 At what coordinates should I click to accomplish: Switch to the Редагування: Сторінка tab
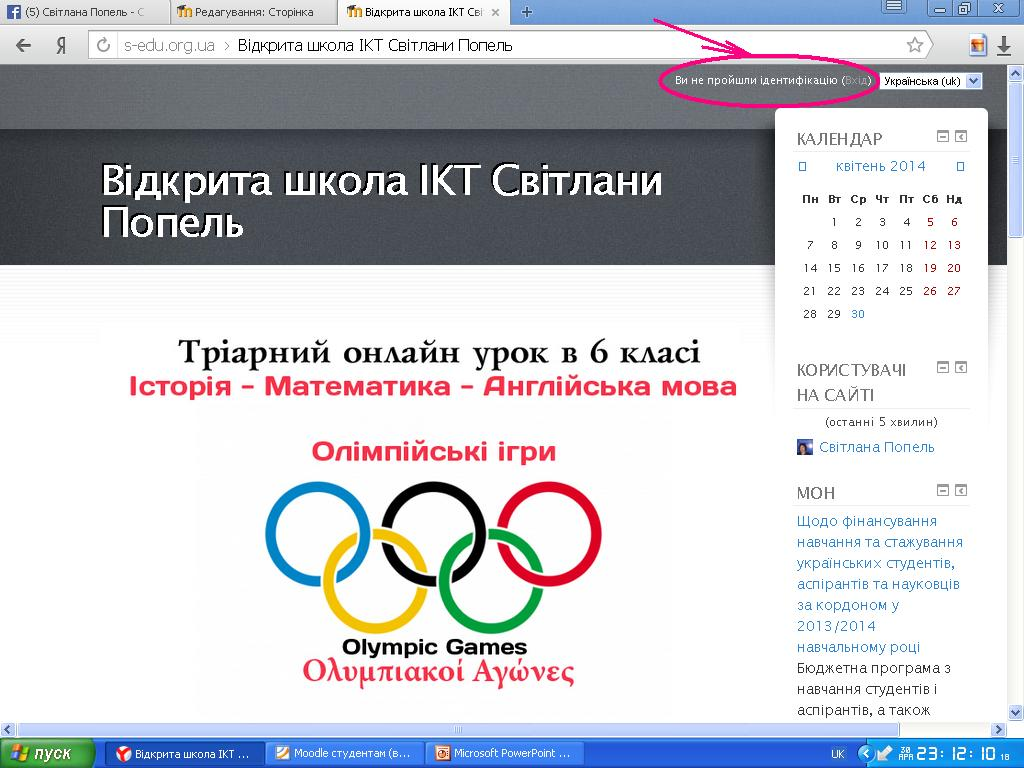251,12
